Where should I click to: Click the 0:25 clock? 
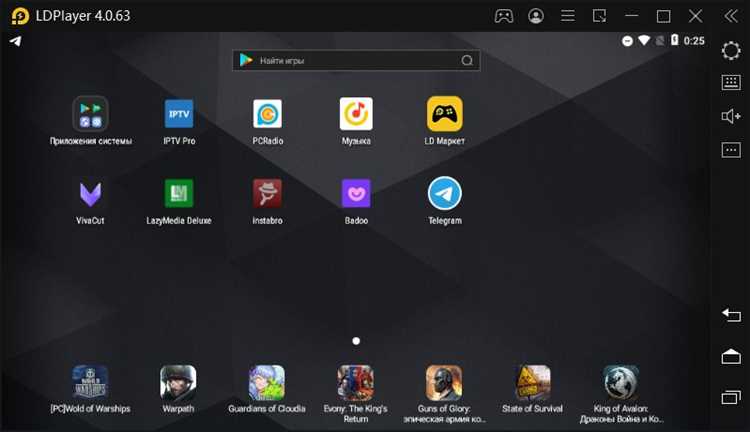[694, 41]
